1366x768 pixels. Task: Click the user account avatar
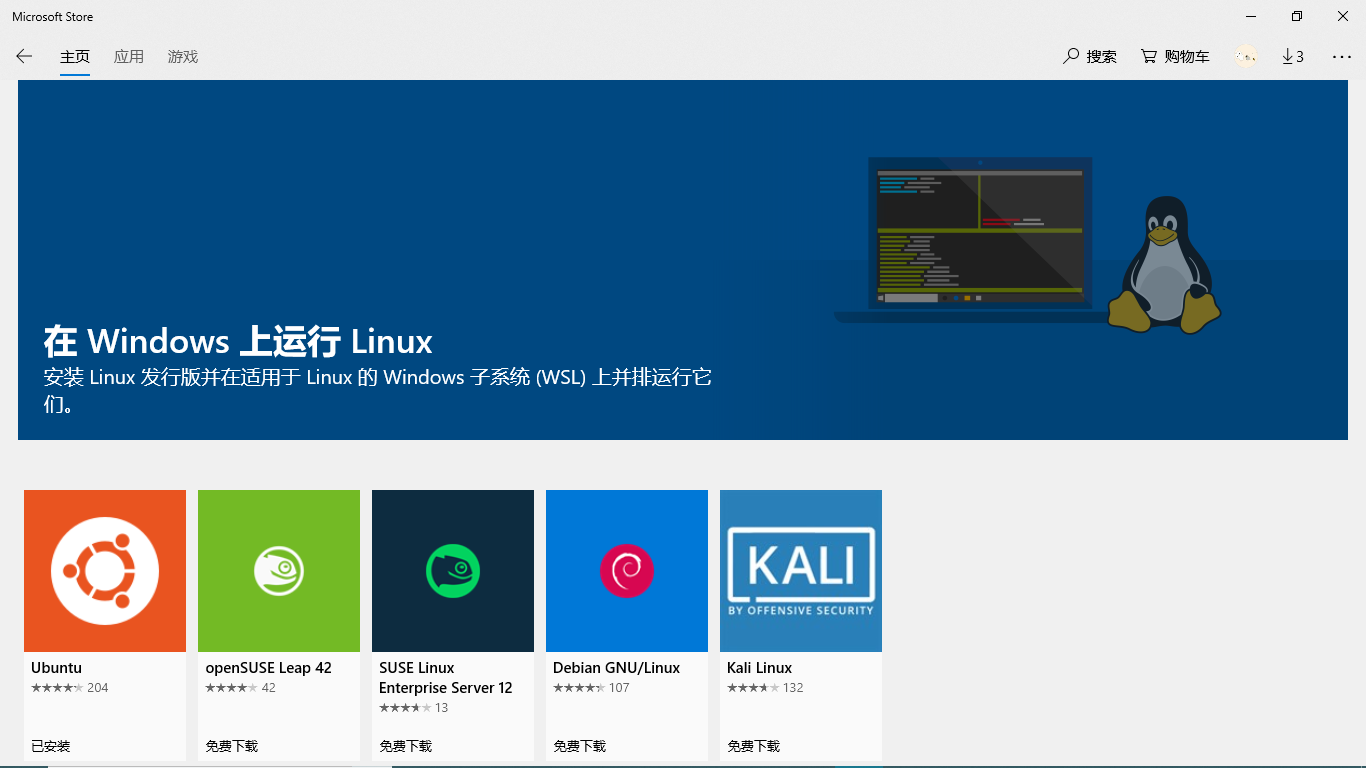coord(1246,57)
